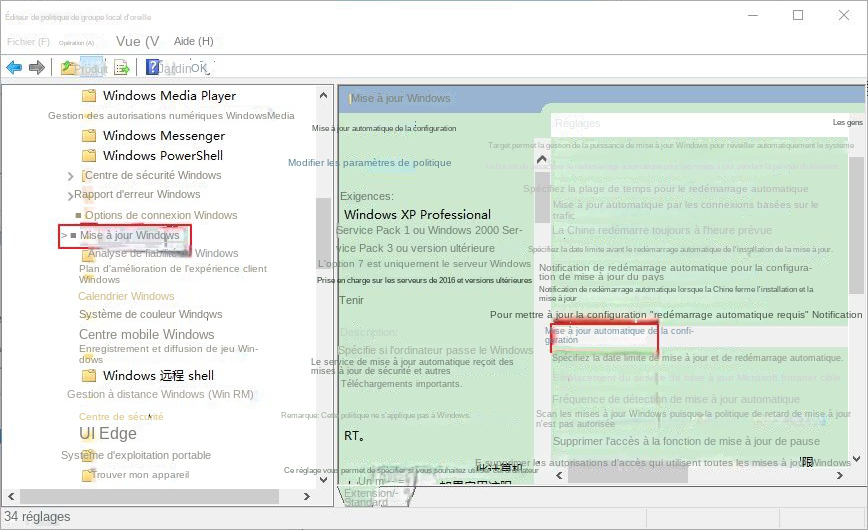Viewport: 868px width, 530px height.
Task: Click the Réglages column header
Action: 577,123
